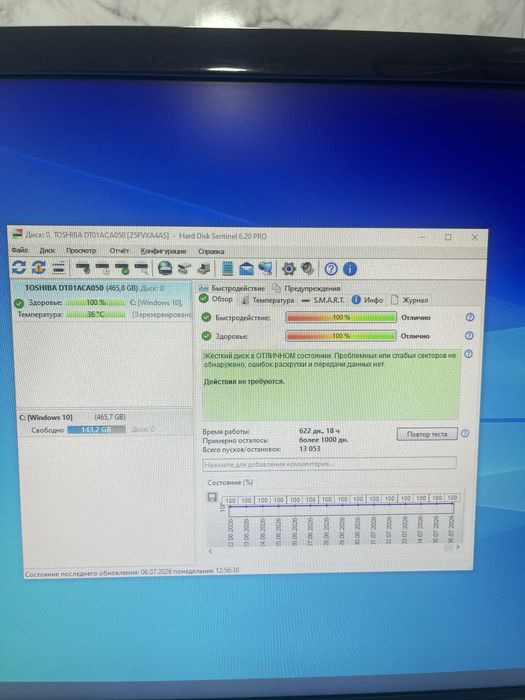Click the speaker sound settings icon
The height and width of the screenshot is (700, 525).
308,269
